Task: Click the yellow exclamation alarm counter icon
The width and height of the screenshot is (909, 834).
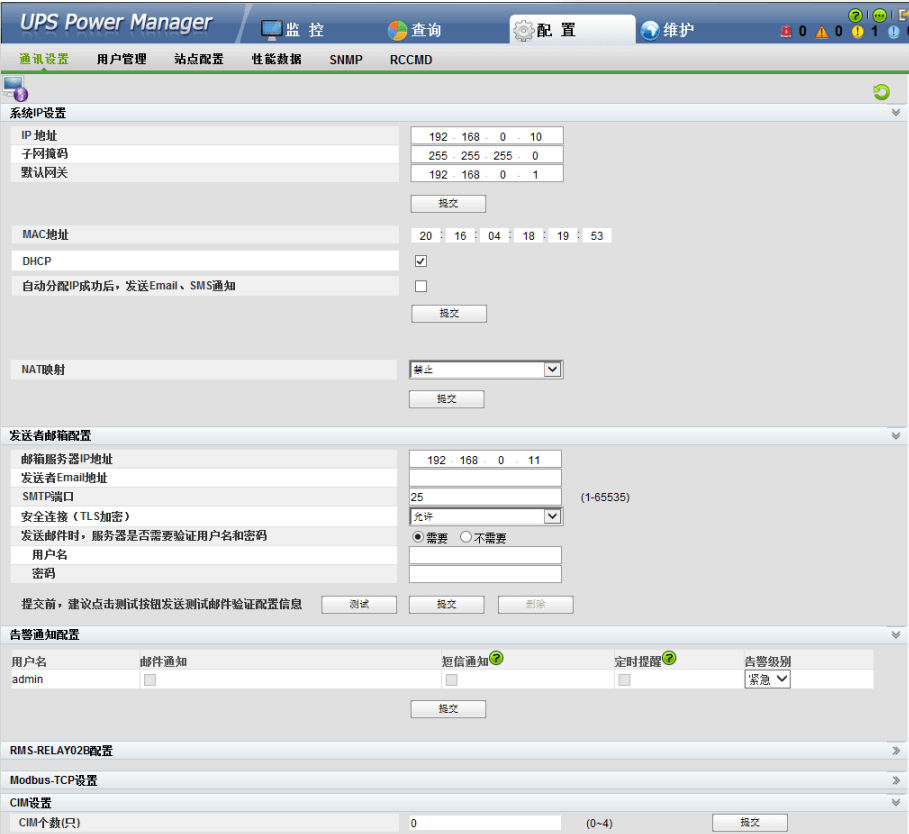Action: point(857,32)
